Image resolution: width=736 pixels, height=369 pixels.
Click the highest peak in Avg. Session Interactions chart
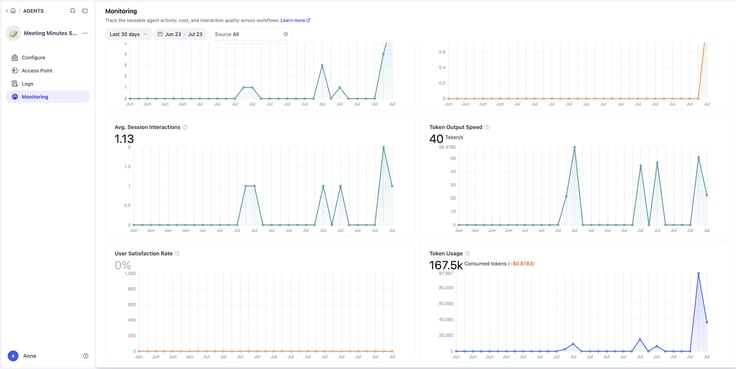383,147
